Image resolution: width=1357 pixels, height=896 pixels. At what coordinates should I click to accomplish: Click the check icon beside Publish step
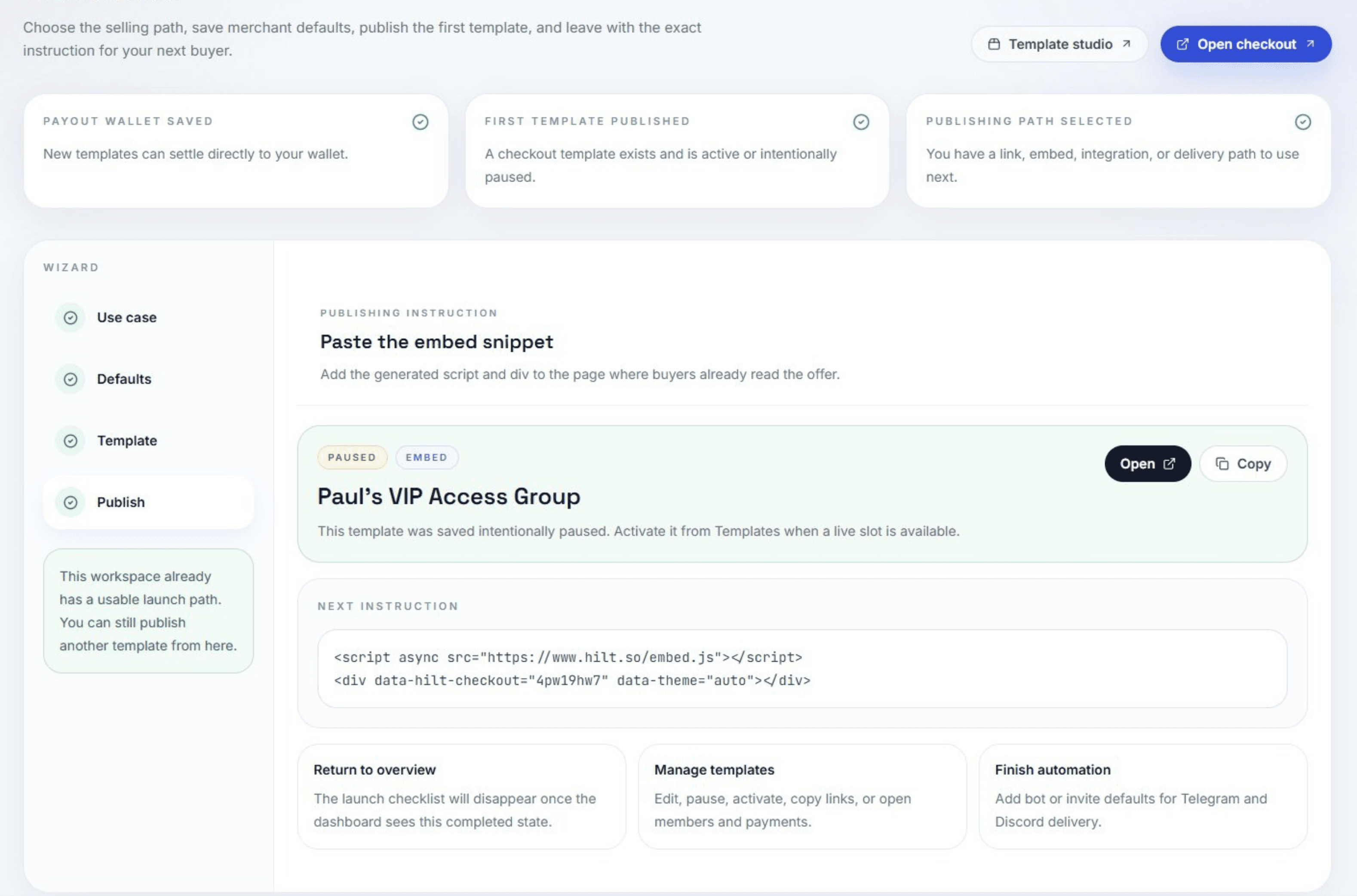click(x=70, y=502)
